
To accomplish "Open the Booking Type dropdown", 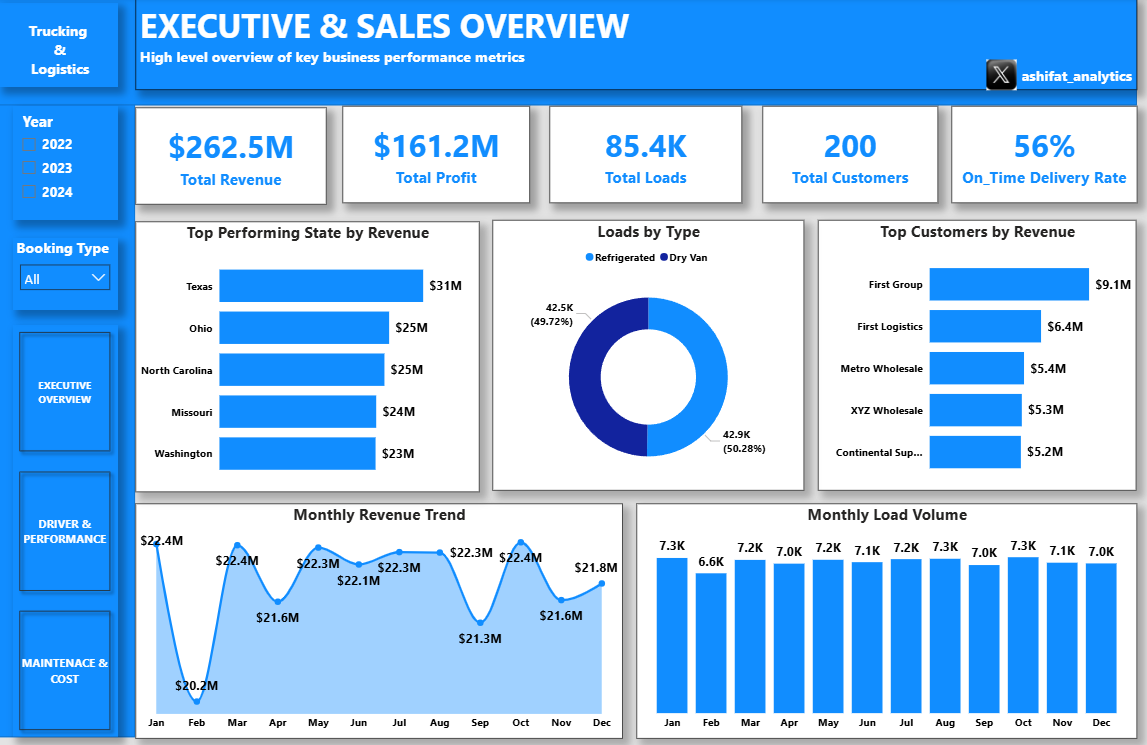I will point(65,278).
